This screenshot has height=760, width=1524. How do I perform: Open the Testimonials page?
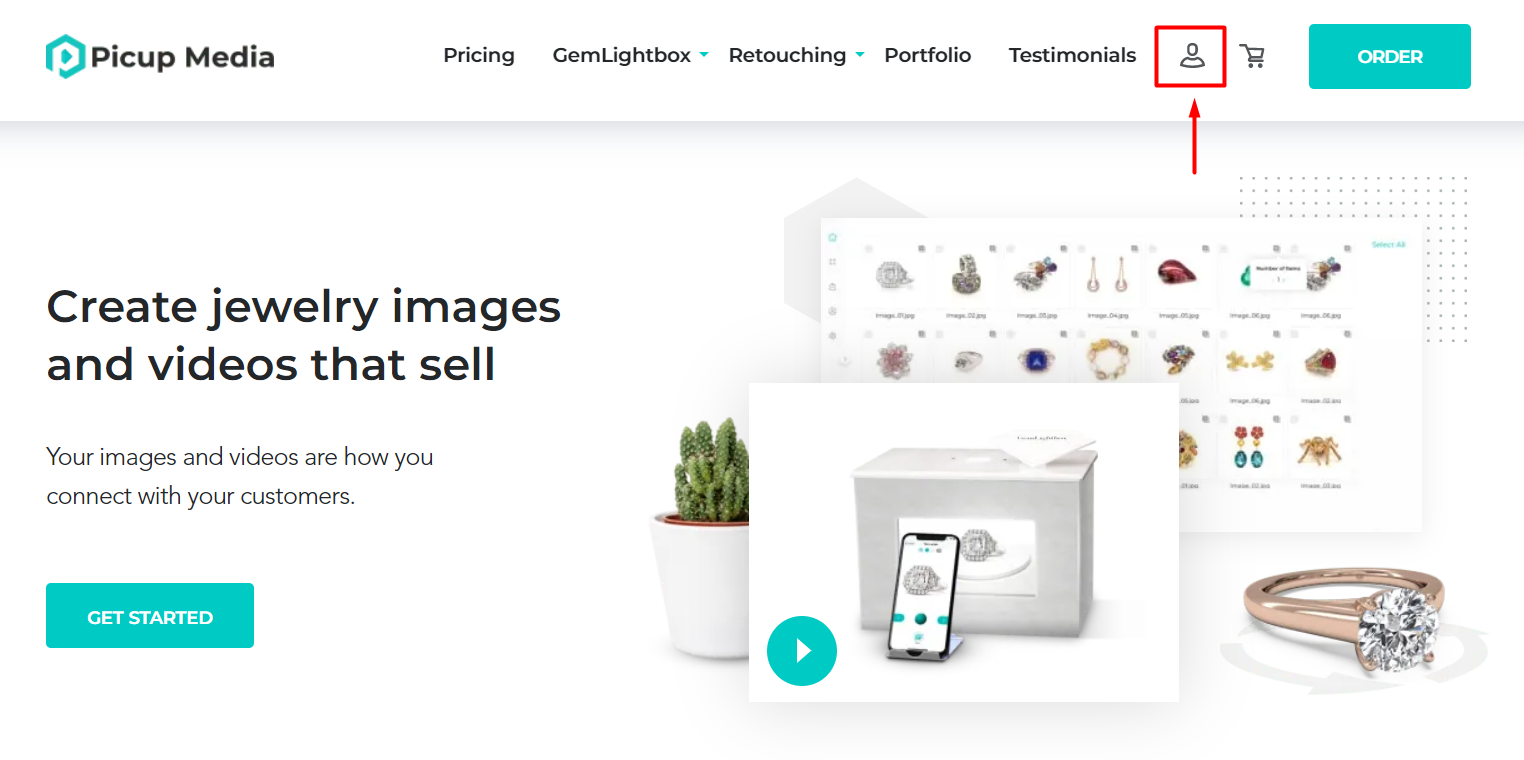pyautogui.click(x=1072, y=55)
